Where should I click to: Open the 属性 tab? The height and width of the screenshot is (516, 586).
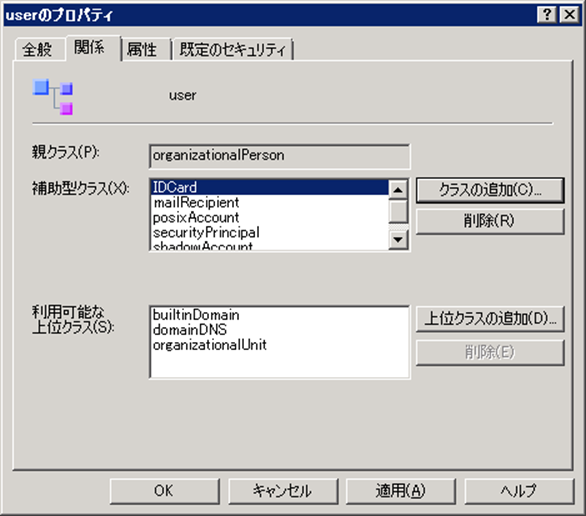[x=142, y=49]
